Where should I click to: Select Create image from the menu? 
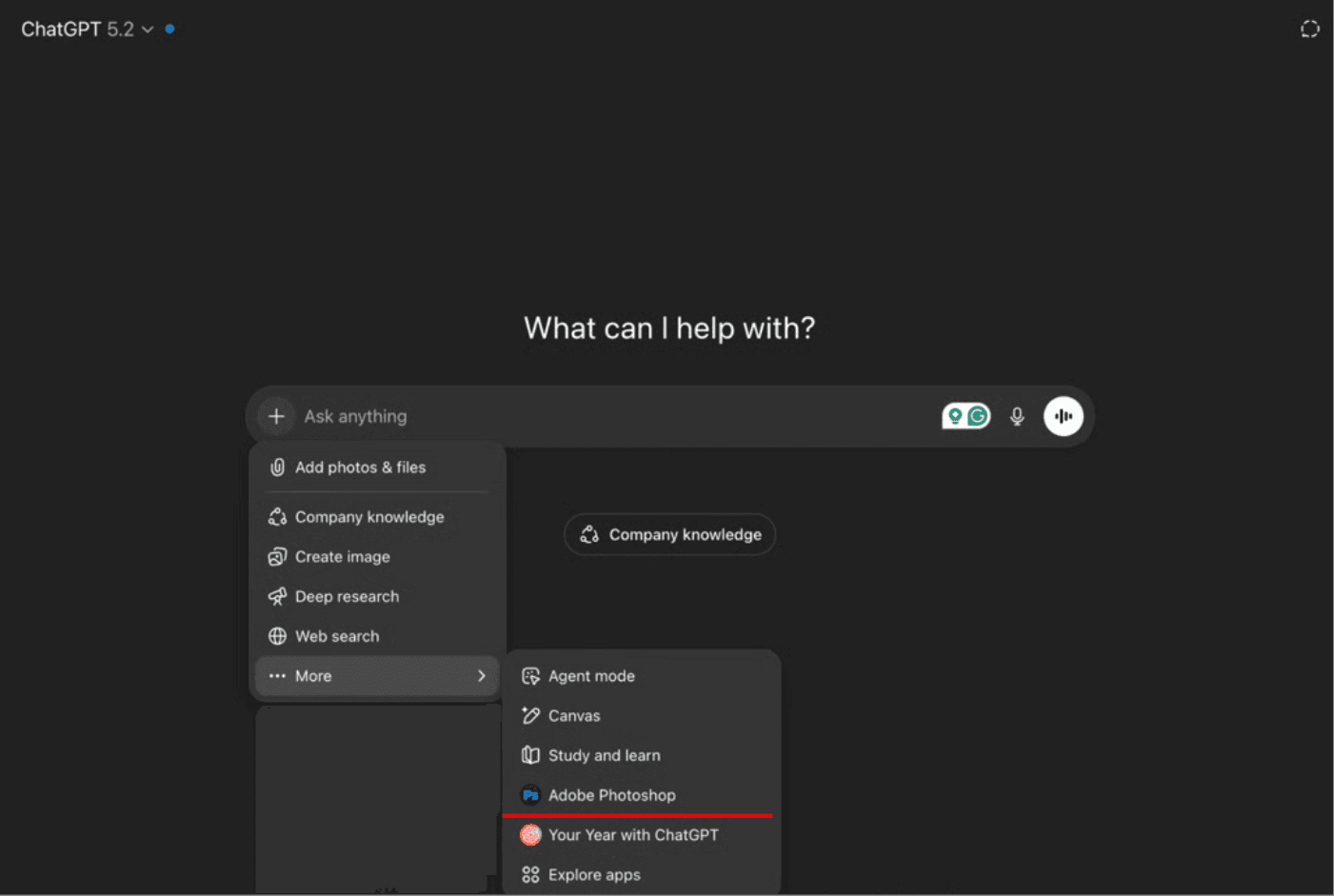pos(377,557)
